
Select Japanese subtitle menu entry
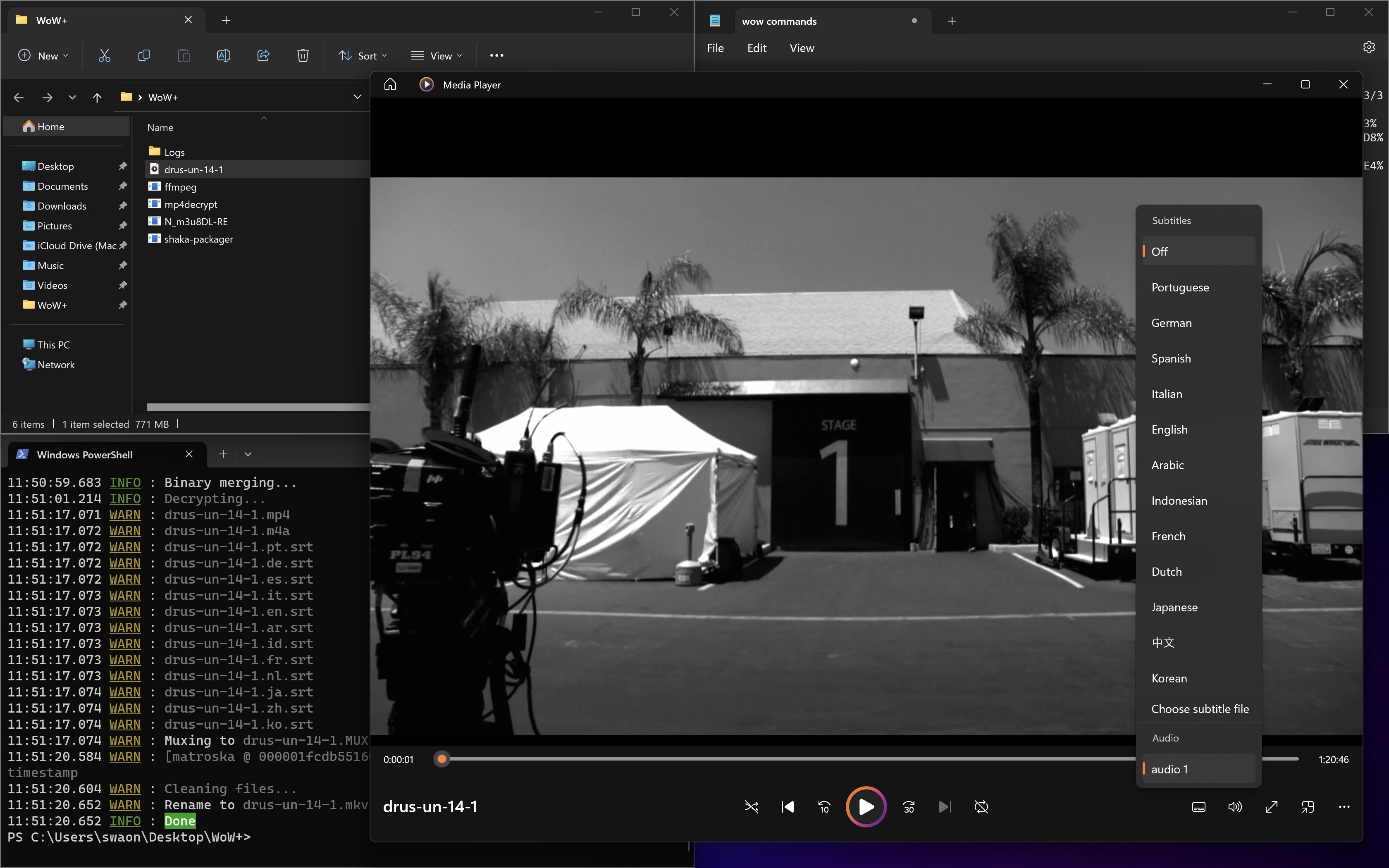click(1174, 607)
